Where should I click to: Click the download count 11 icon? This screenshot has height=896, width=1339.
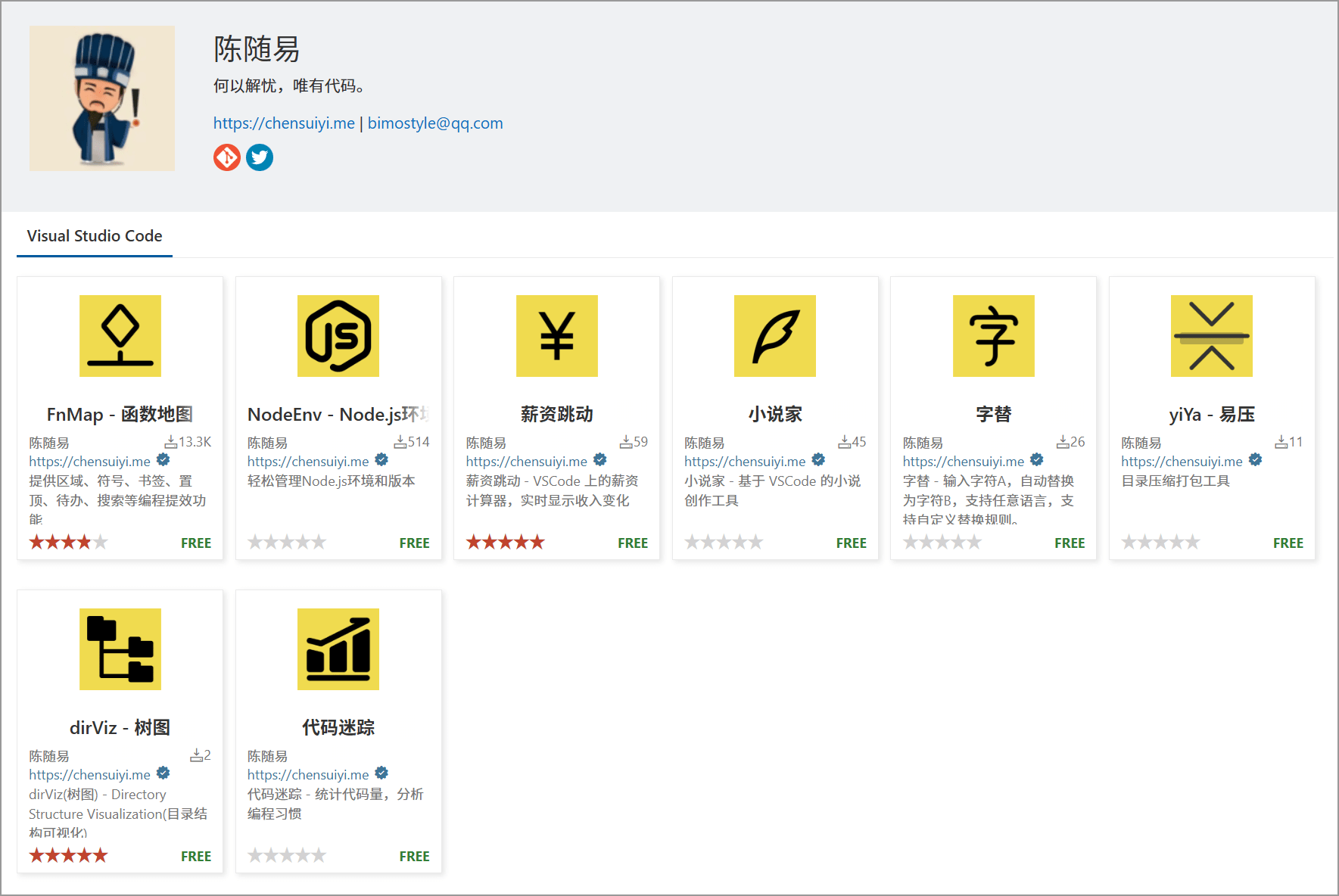tap(1281, 442)
